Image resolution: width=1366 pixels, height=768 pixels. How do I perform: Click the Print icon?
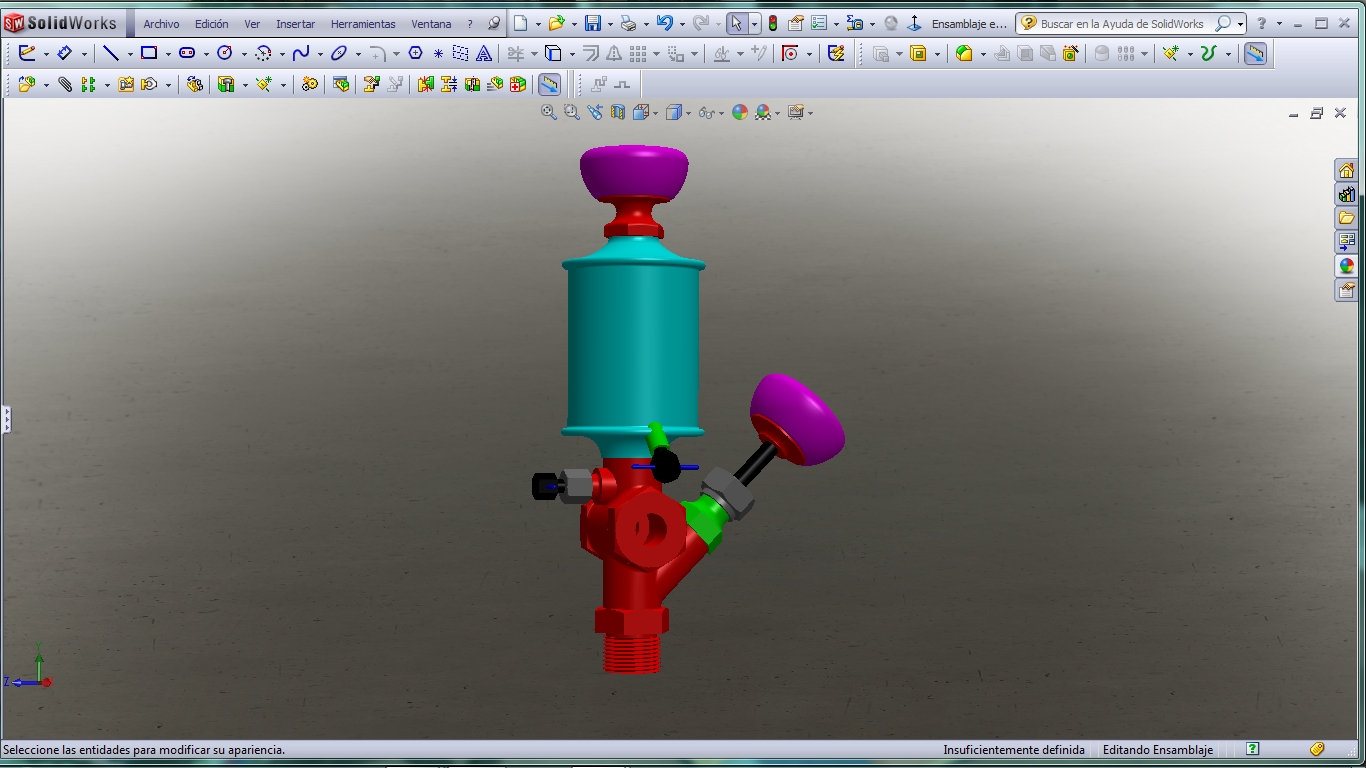(628, 23)
